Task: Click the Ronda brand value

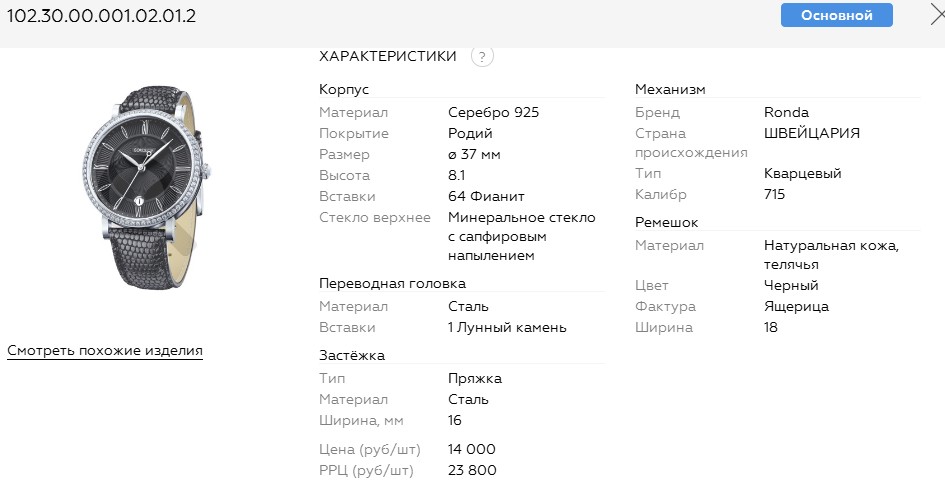Action: click(786, 113)
